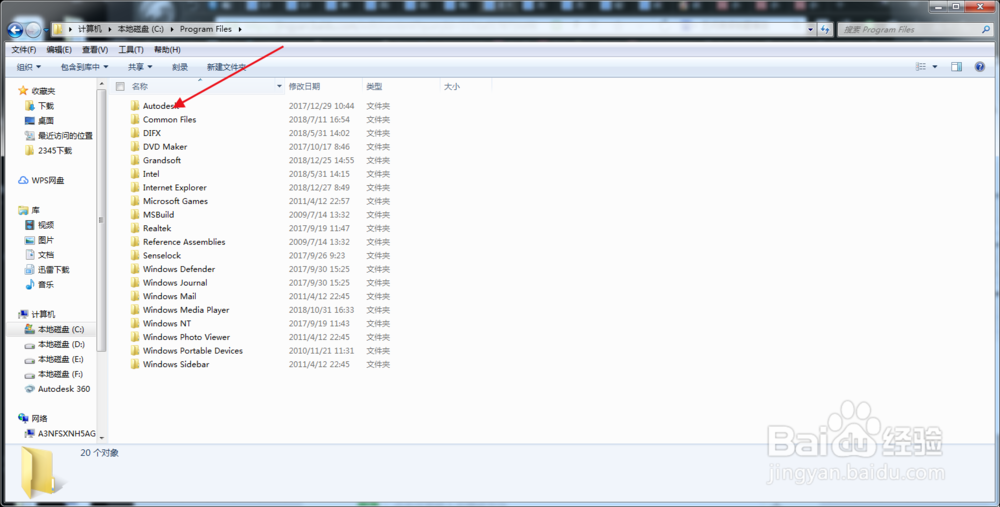Image resolution: width=1000 pixels, height=507 pixels.
Task: Click the search magnifier icon
Action: click(x=986, y=29)
